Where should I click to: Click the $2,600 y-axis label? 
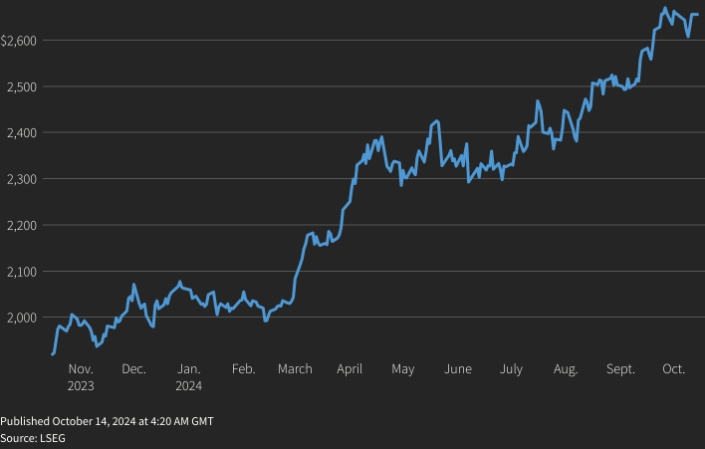coord(20,40)
